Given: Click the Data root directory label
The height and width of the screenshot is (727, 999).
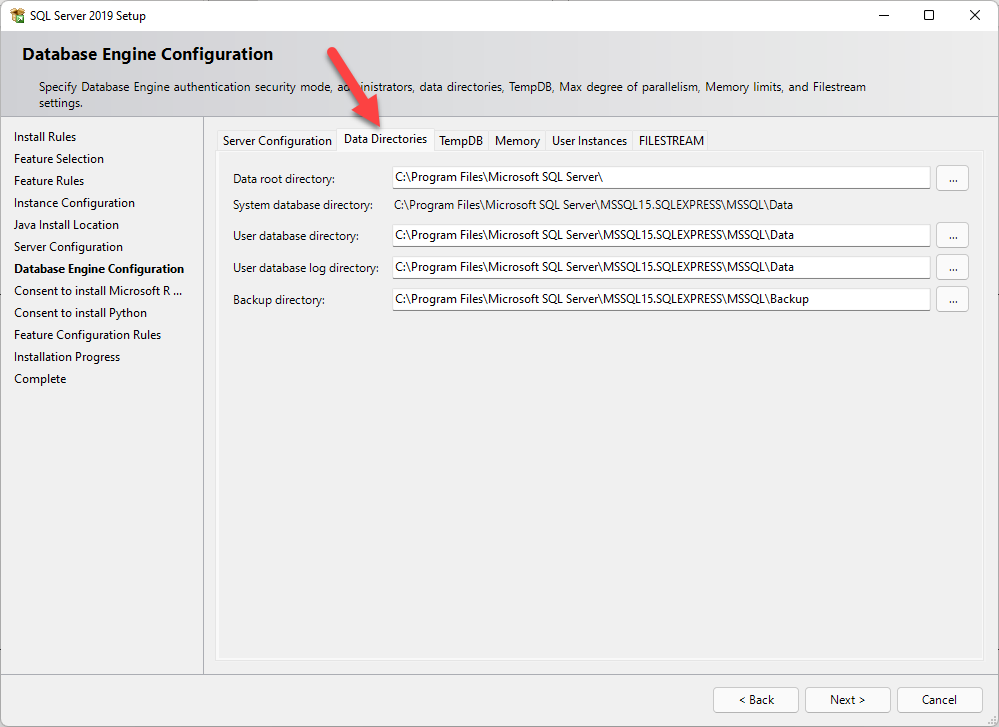Looking at the screenshot, I should pyautogui.click(x=284, y=179).
